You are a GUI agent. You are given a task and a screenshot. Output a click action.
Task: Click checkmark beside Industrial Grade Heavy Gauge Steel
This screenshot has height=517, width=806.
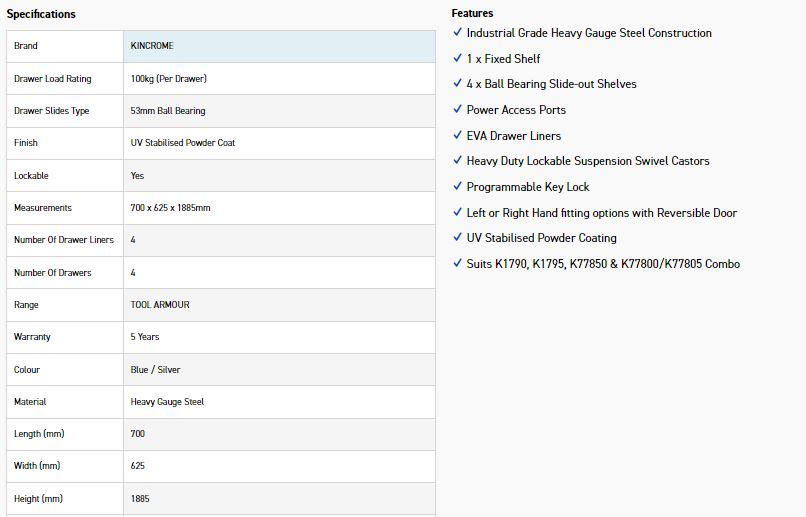[457, 32]
